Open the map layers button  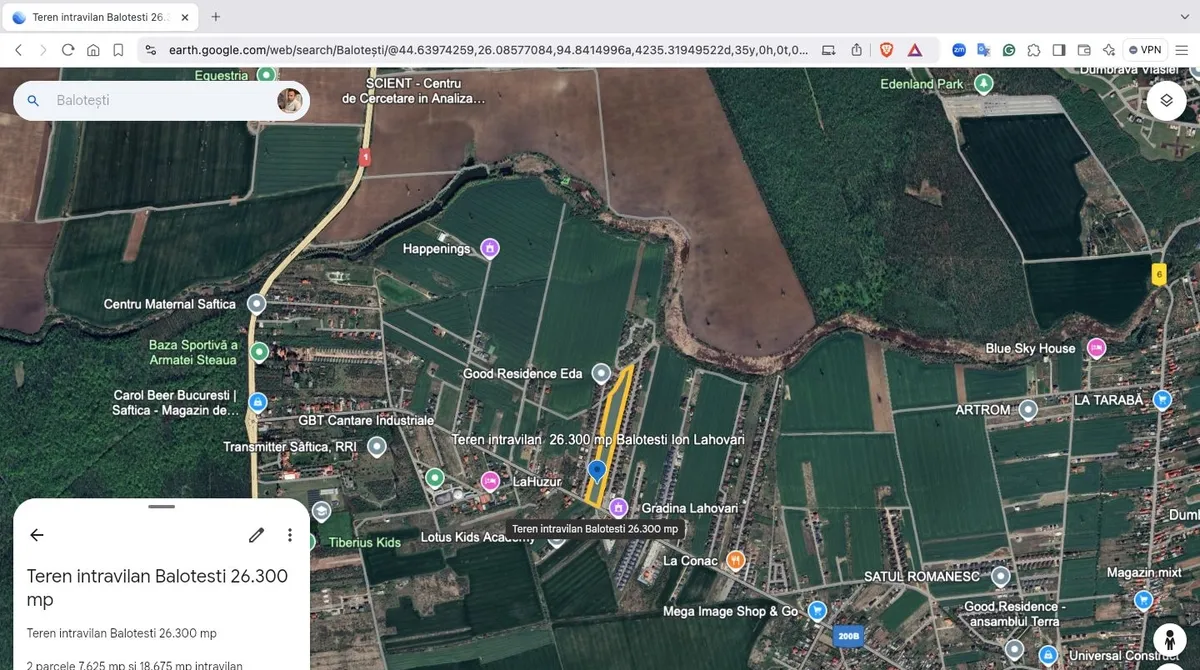(x=1166, y=100)
